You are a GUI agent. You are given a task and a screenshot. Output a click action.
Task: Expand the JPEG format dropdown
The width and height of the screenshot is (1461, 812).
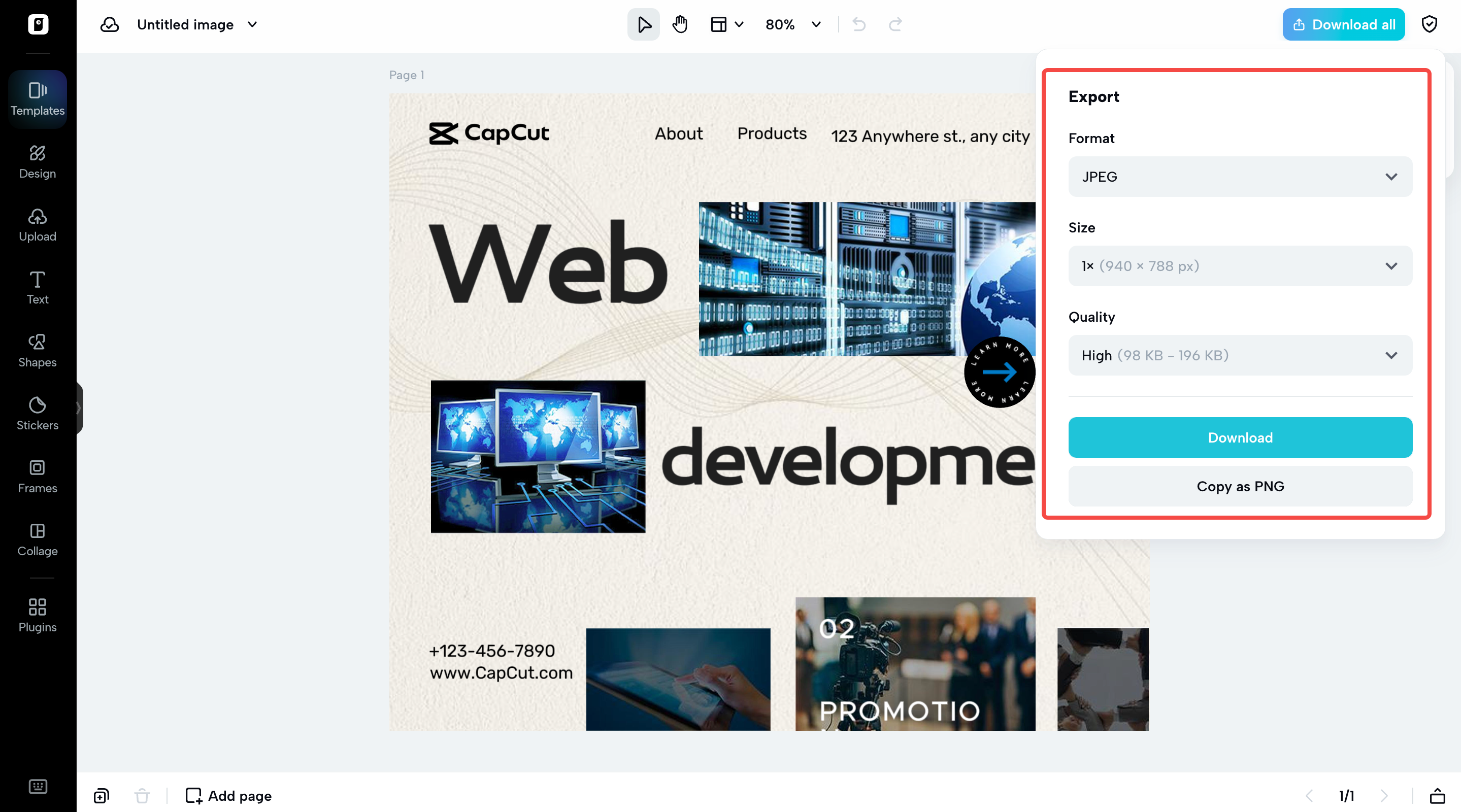pyautogui.click(x=1240, y=176)
